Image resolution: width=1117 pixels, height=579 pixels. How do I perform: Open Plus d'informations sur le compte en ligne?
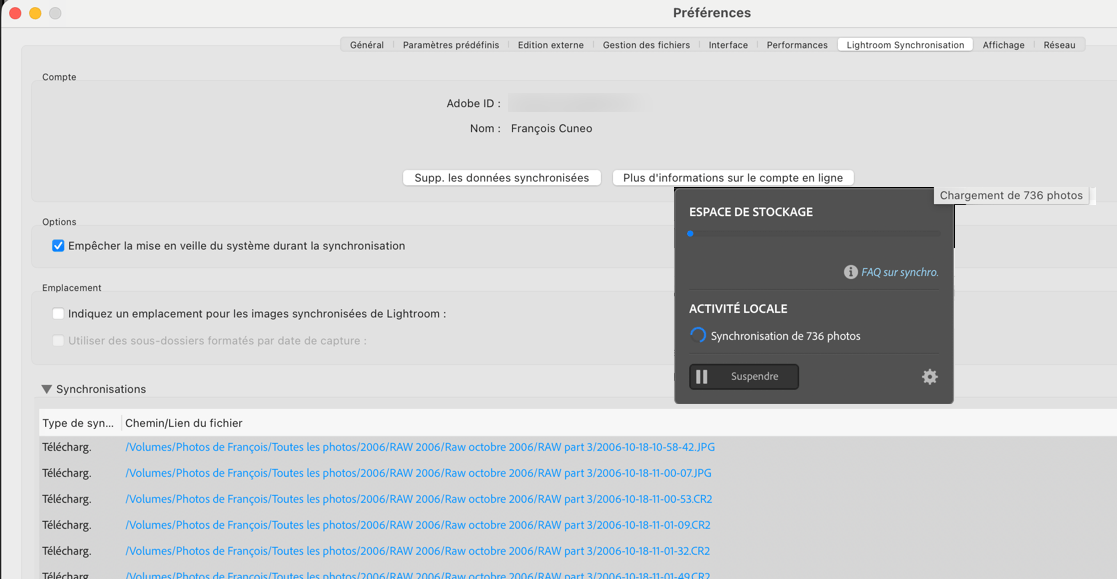tap(732, 177)
